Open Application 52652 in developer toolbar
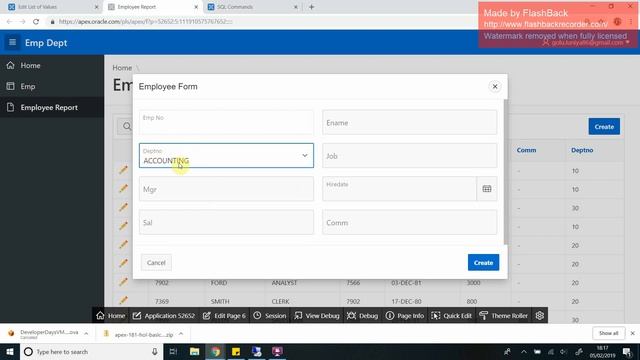640x360 pixels. coord(164,316)
